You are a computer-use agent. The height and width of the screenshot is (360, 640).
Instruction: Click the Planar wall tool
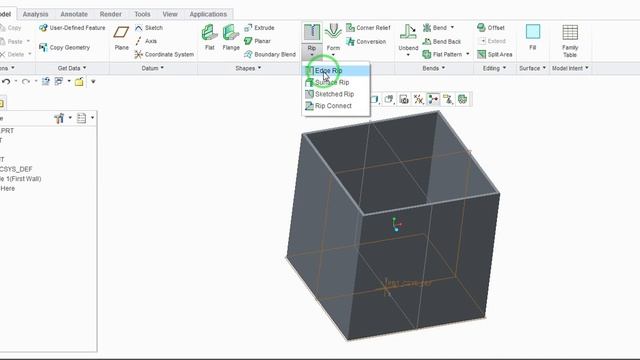[258, 41]
